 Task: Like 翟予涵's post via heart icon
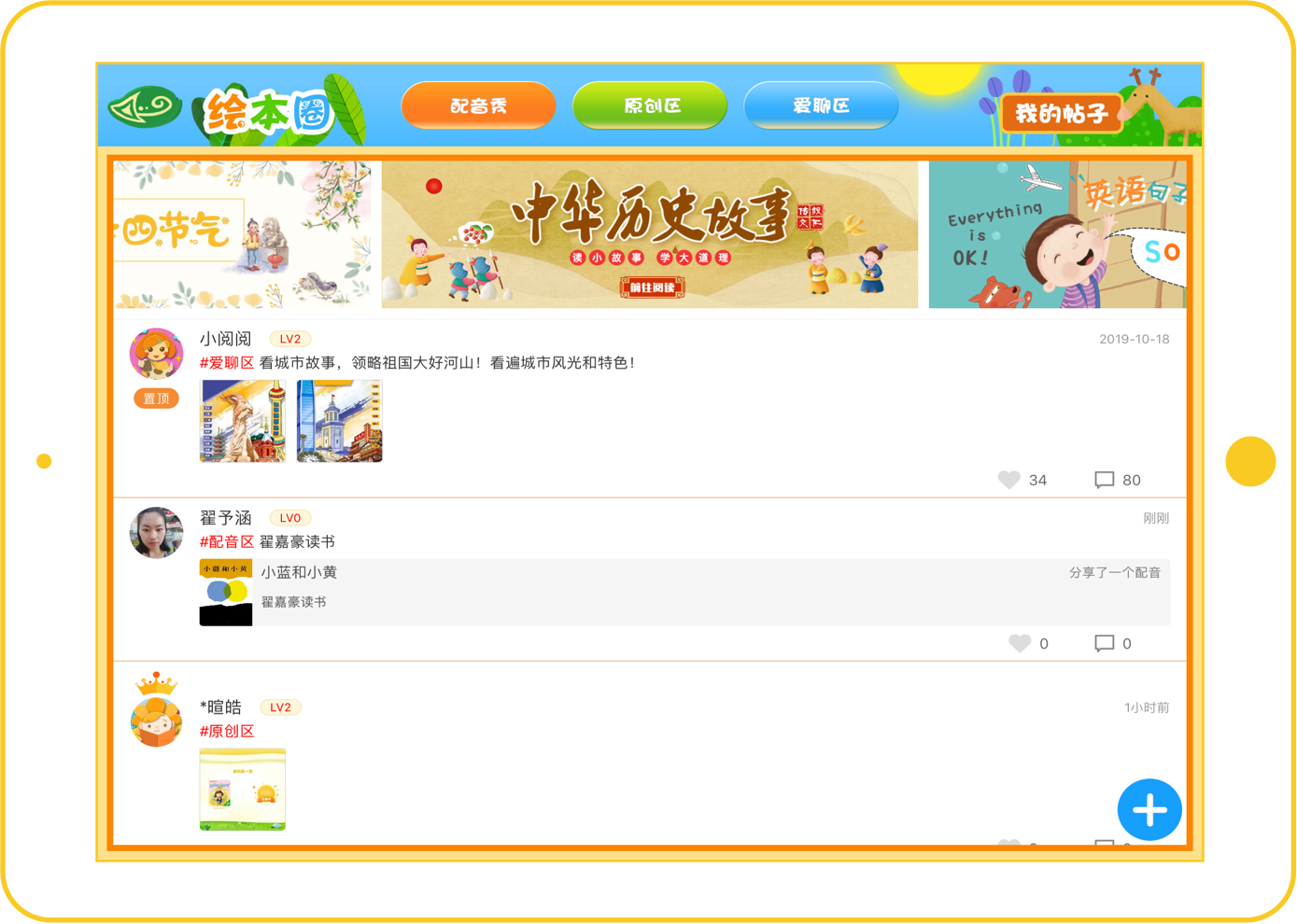click(1020, 643)
